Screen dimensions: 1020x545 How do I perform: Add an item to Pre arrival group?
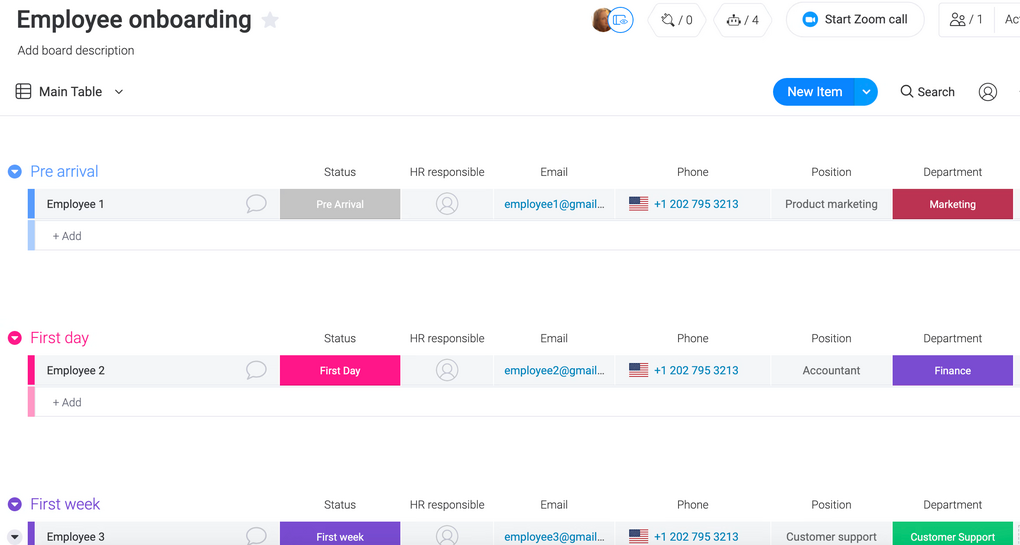pyautogui.click(x=67, y=236)
